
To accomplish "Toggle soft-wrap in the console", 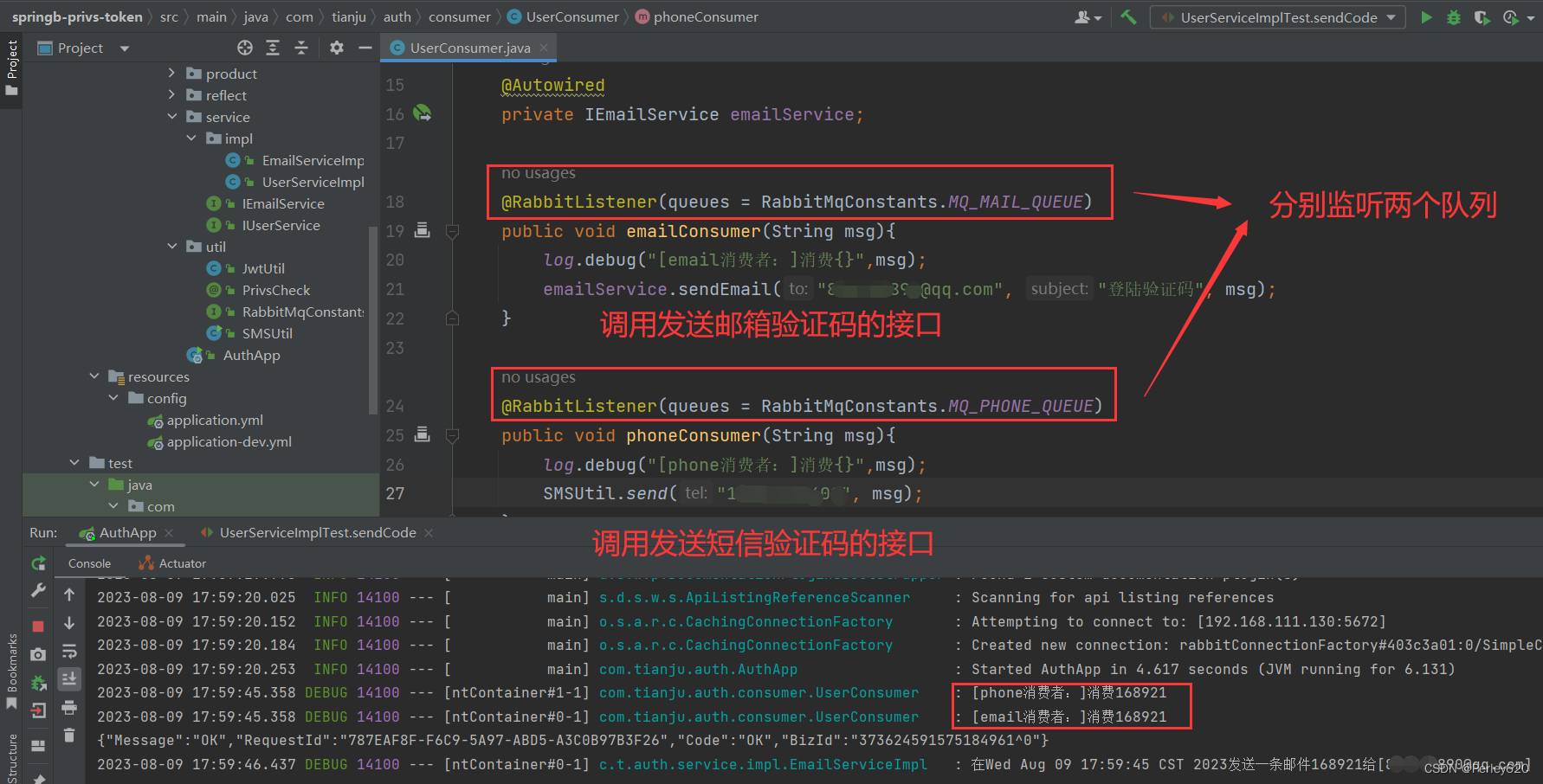I will (69, 651).
